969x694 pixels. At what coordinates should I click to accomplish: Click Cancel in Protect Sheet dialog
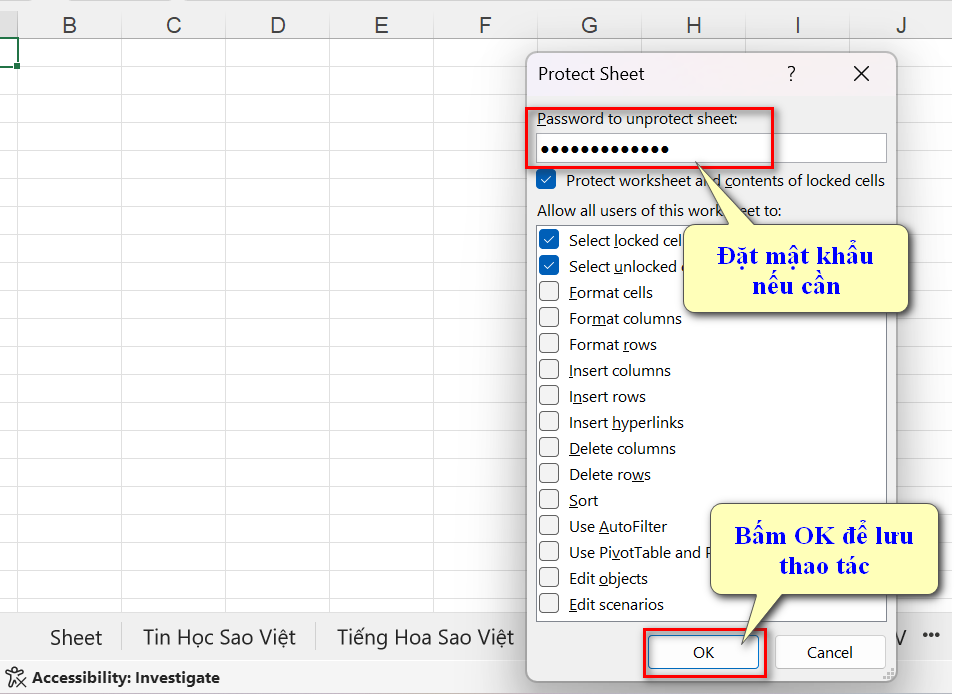click(829, 652)
